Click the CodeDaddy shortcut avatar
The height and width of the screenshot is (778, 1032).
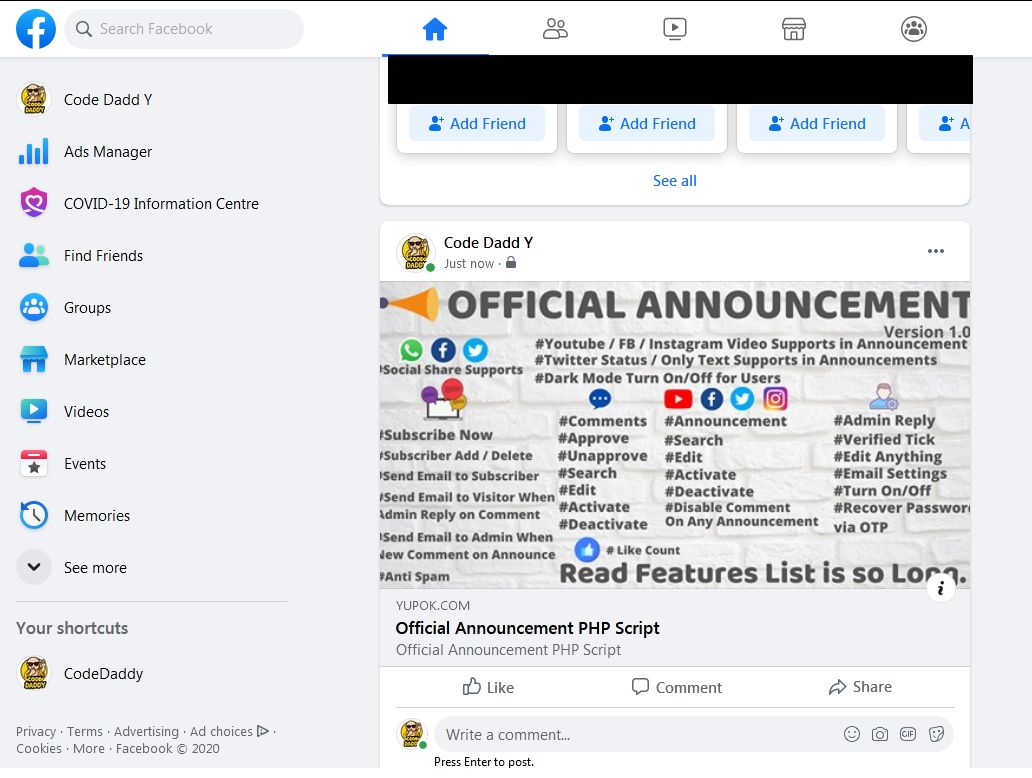pos(34,673)
